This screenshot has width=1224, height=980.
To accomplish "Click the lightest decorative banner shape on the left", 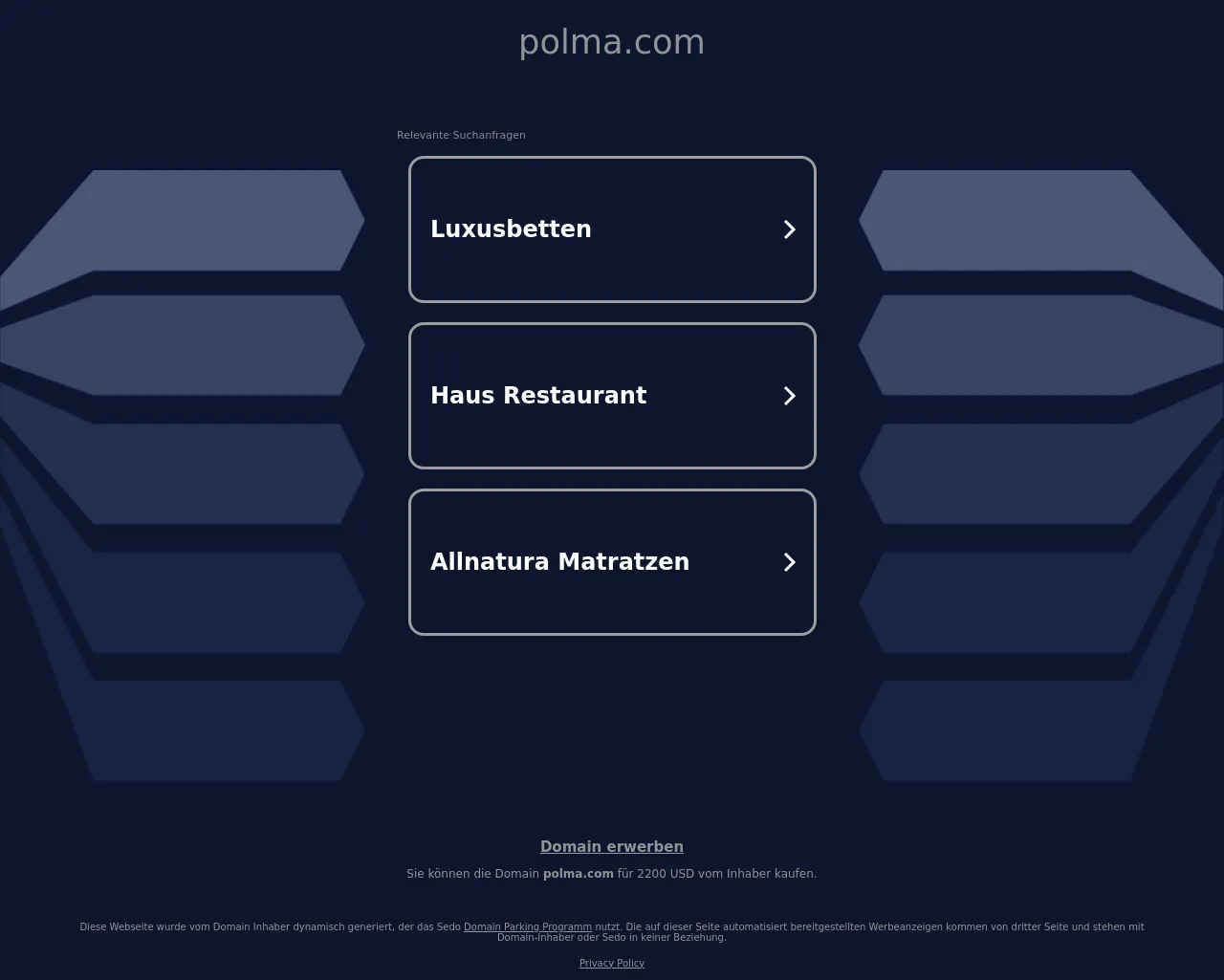I will 182,221.
